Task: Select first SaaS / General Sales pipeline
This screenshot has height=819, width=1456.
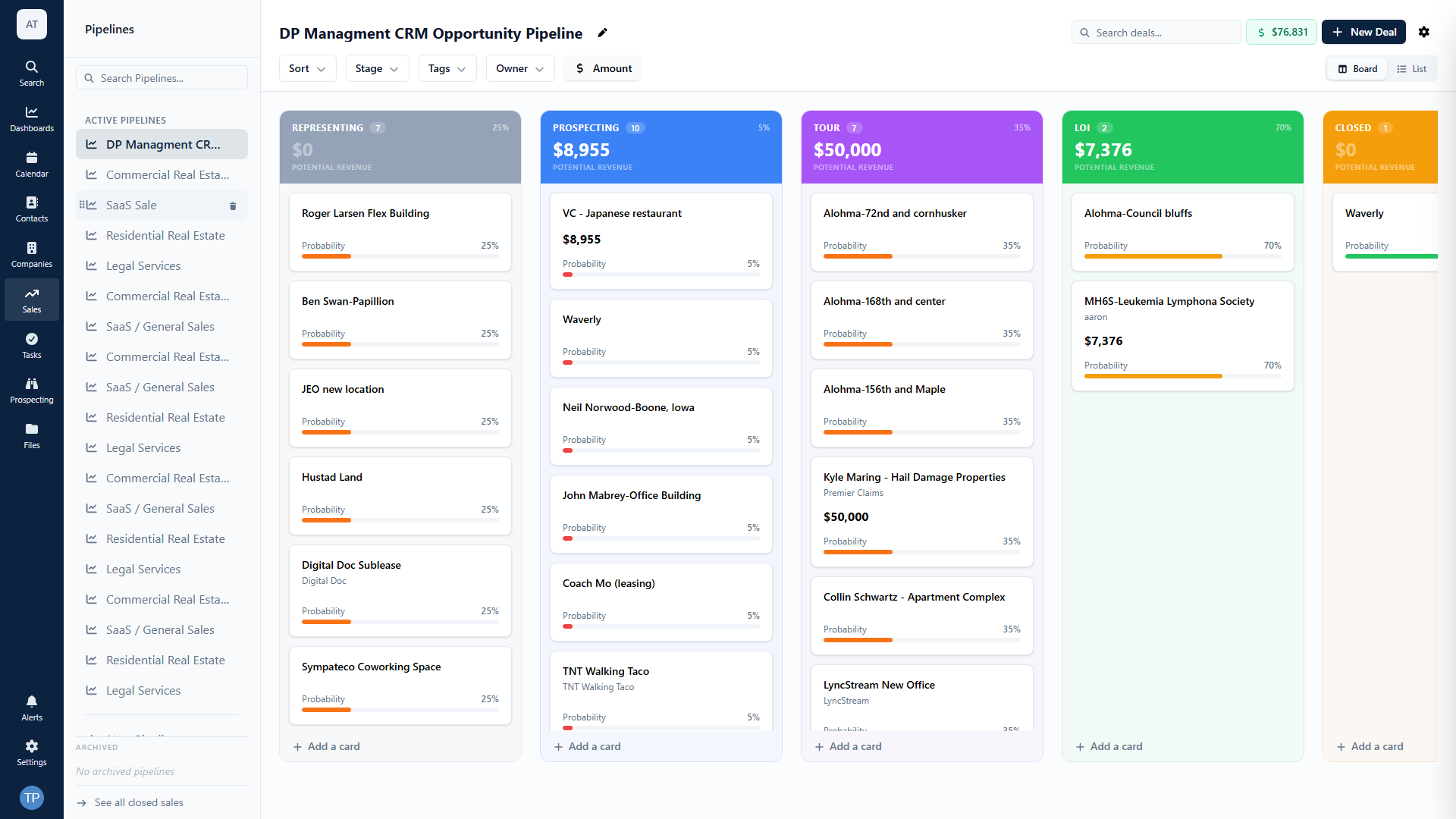Action: (x=162, y=326)
